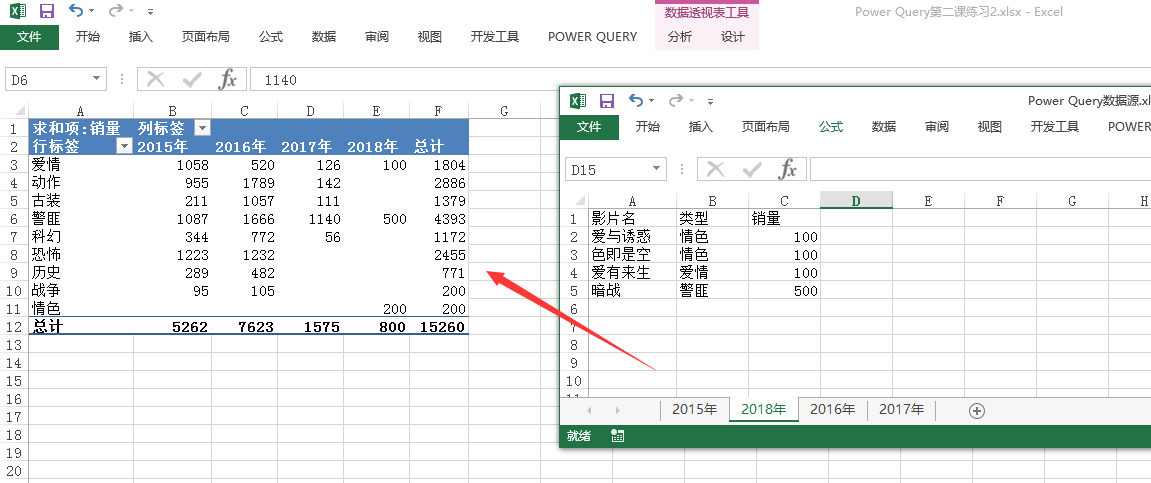Screen dimensions: 1151x483
Task: Open 数据 tab in data source window
Action: click(884, 127)
